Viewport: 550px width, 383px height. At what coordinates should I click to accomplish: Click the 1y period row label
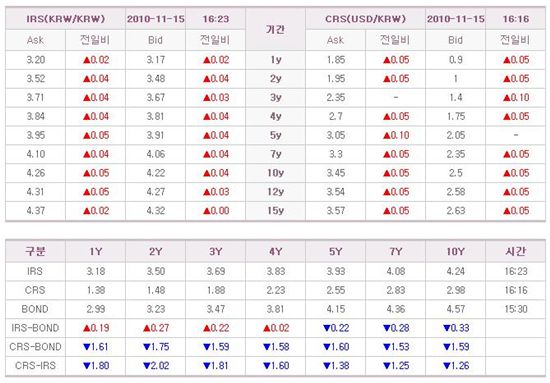coord(276,60)
